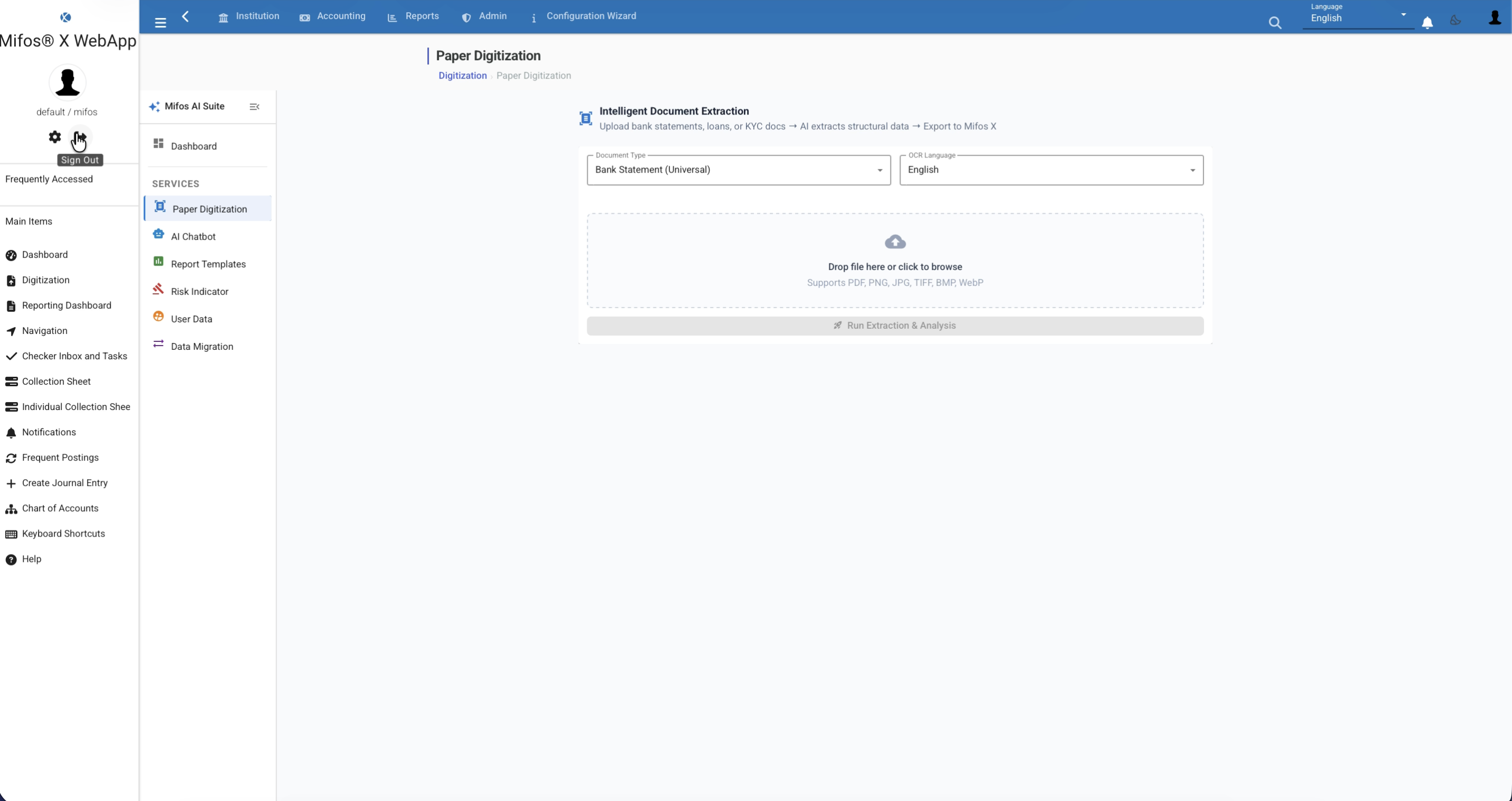Click the Help question mark icon
Viewport: 1512px width, 801px height.
click(11, 560)
